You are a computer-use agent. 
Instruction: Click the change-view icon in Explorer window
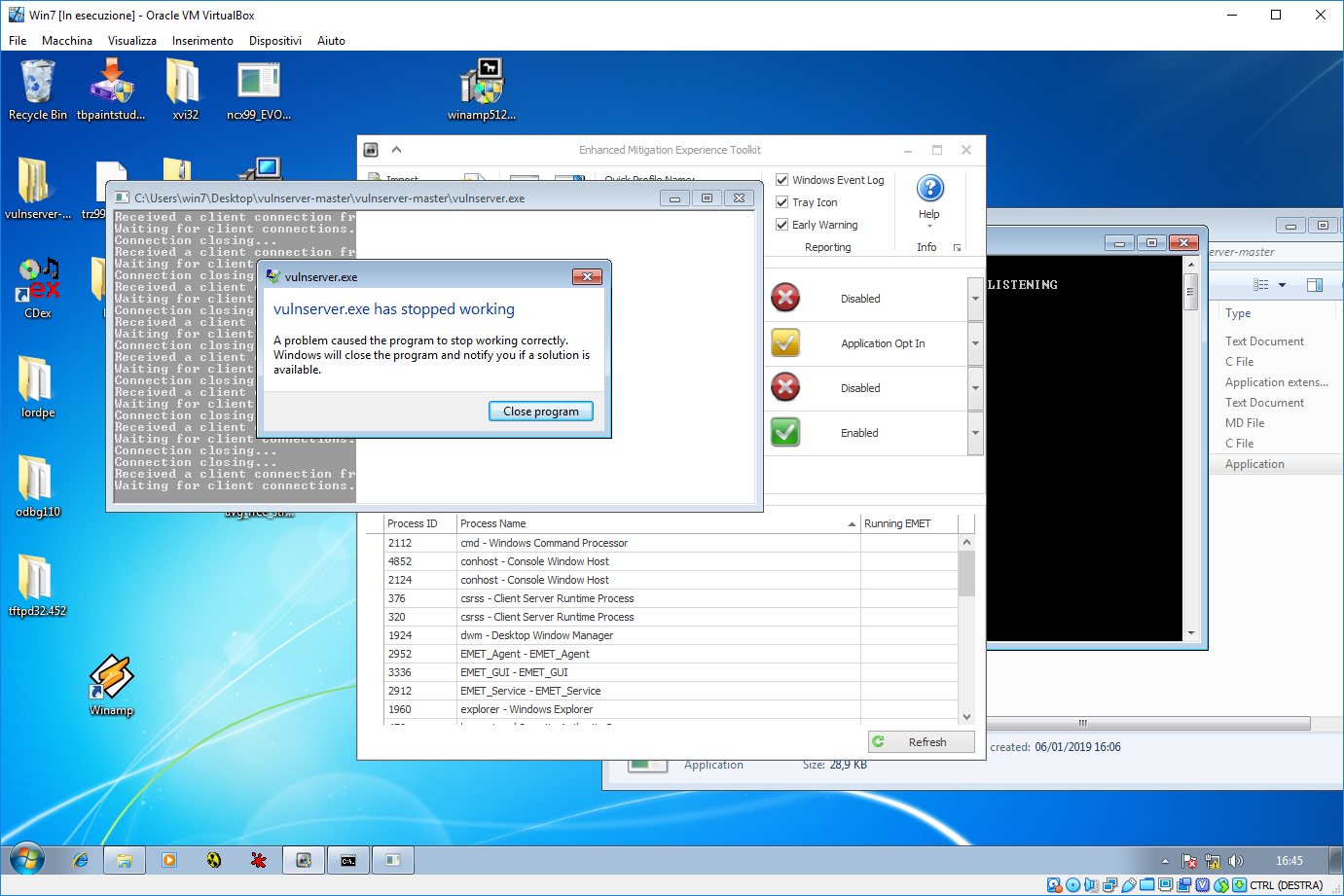point(1261,285)
